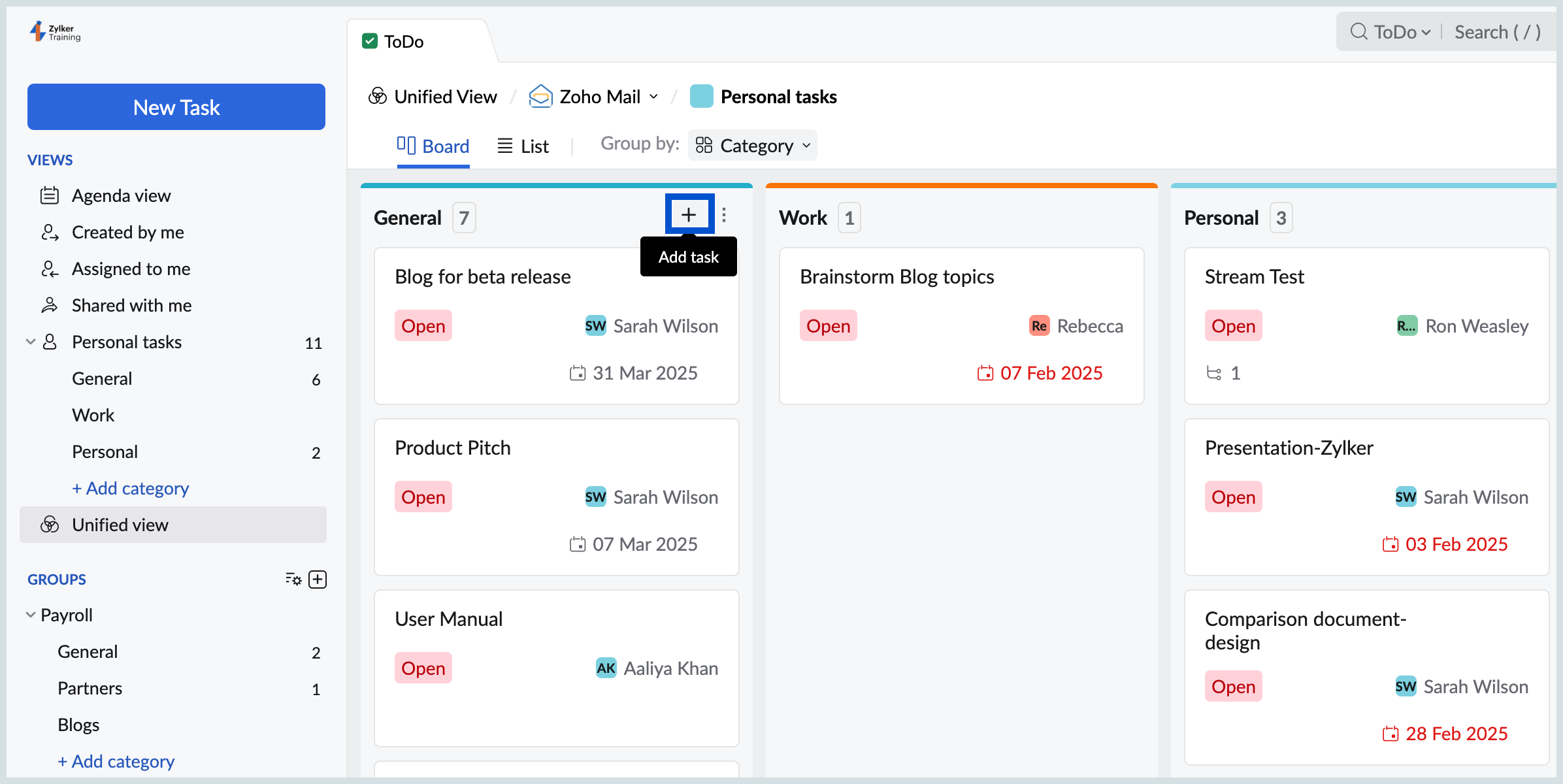Collapse the Payroll group chevron
Screen dimensions: 1563x784
[30, 615]
